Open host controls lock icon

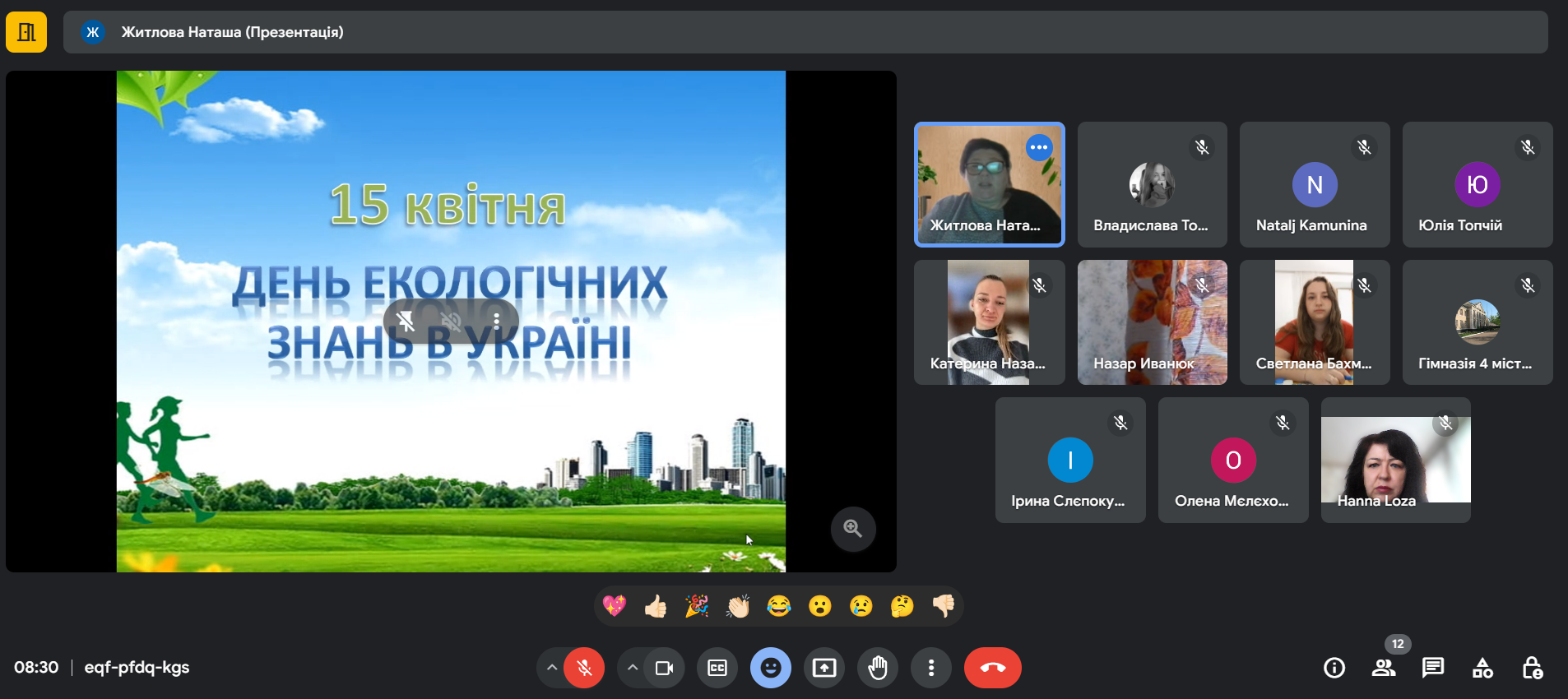[1531, 668]
